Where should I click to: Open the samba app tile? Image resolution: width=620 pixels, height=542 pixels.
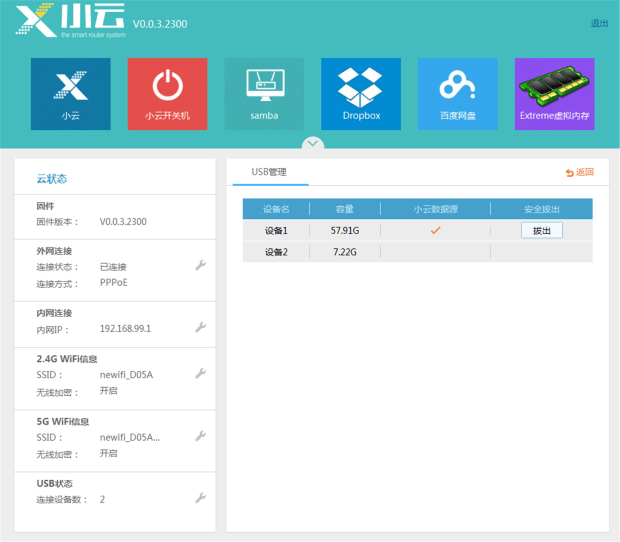264,94
